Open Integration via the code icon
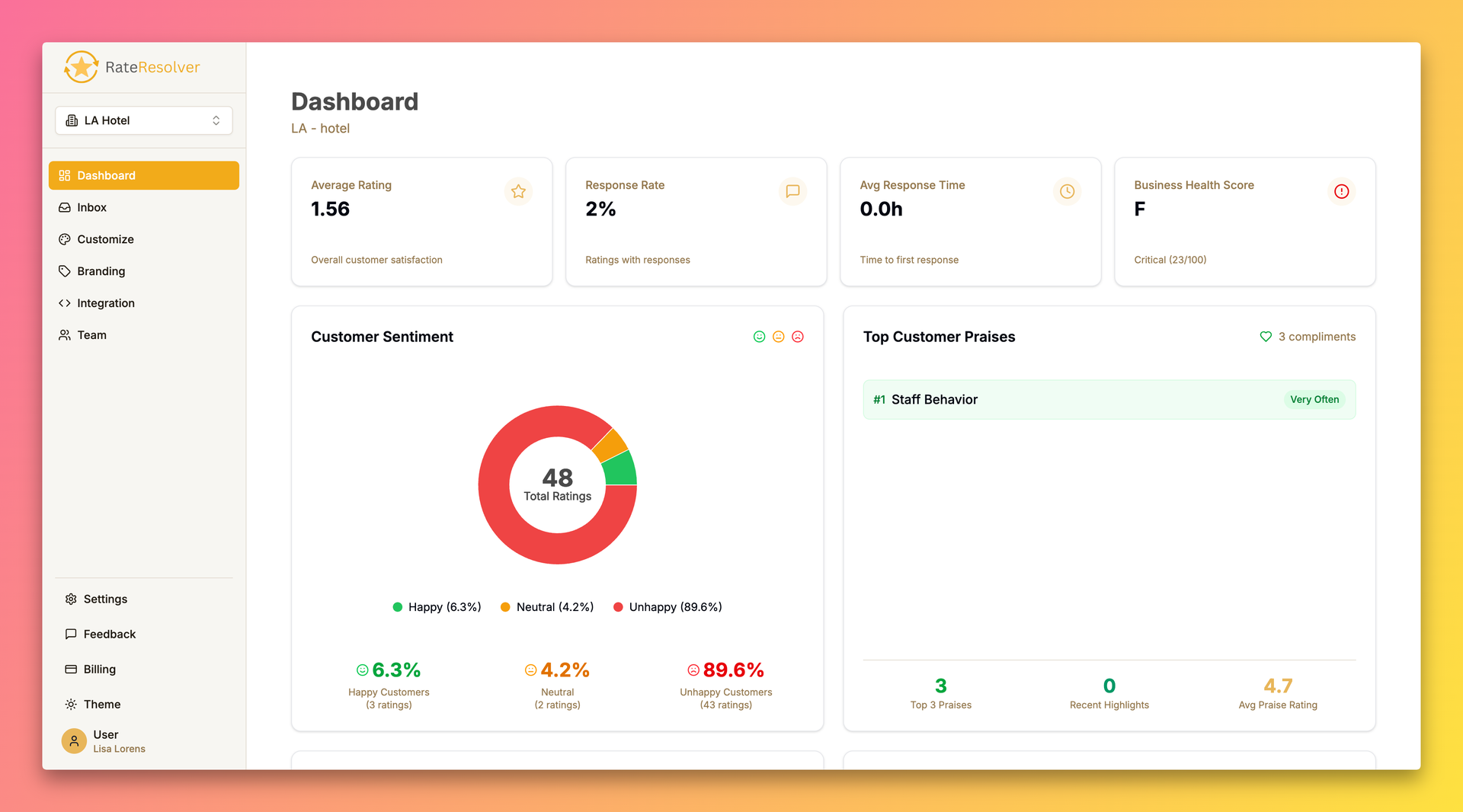The image size is (1463, 812). tap(66, 303)
